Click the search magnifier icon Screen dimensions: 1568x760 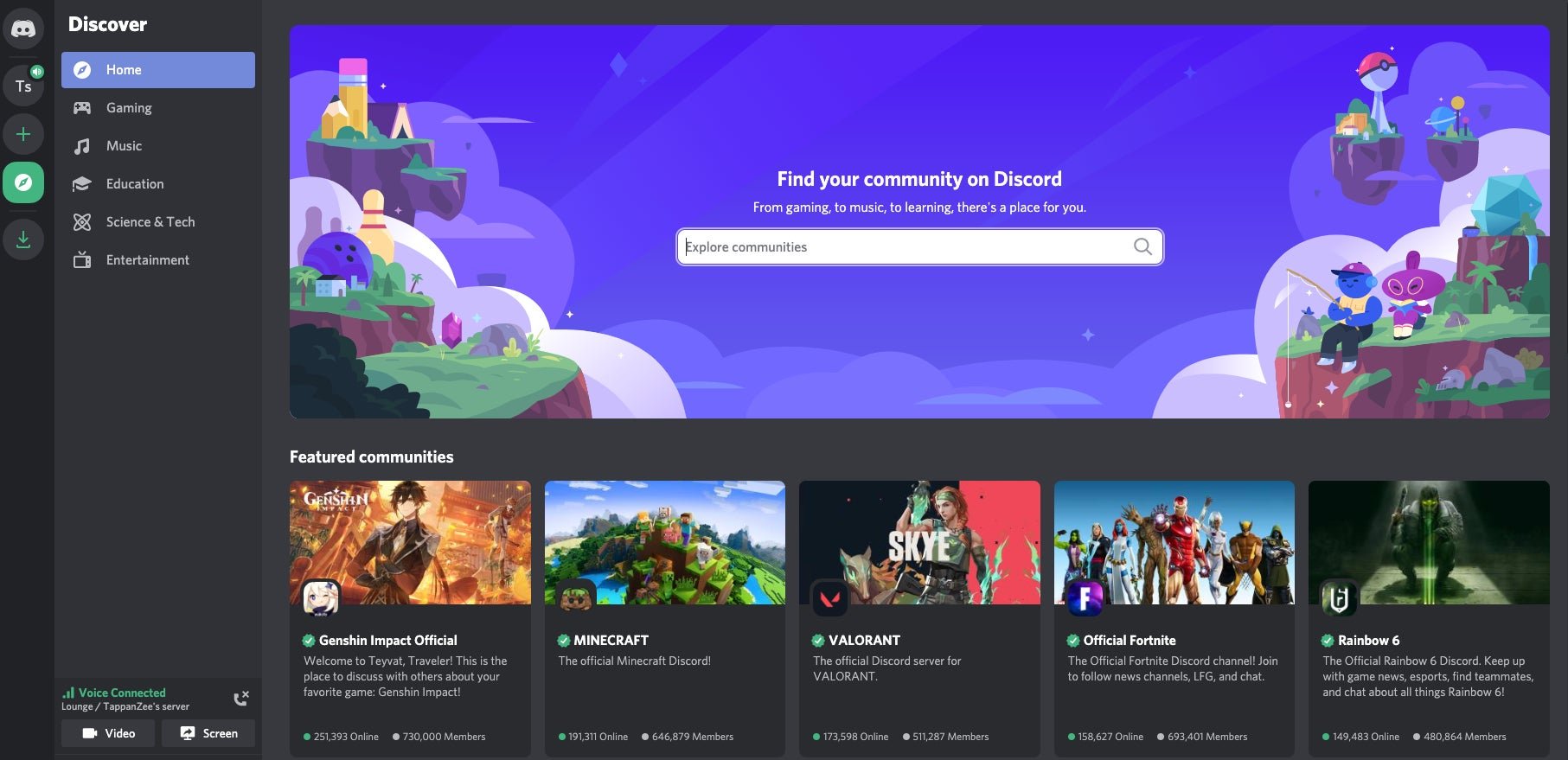tap(1142, 246)
